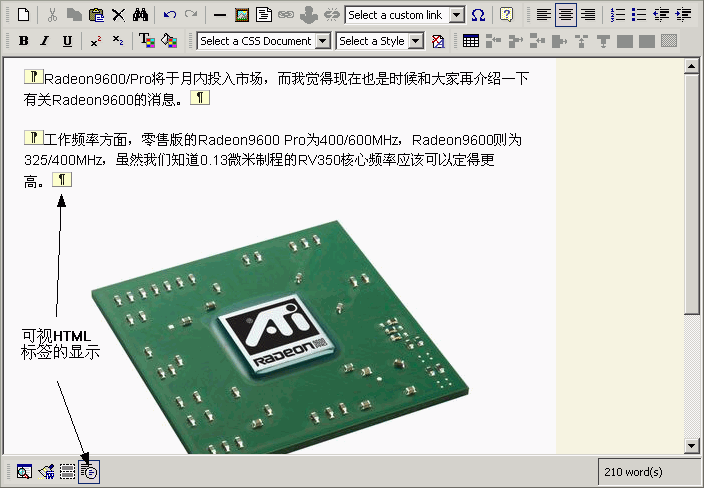This screenshot has width=704, height=488.
Task: Create a new blank document
Action: (x=24, y=15)
